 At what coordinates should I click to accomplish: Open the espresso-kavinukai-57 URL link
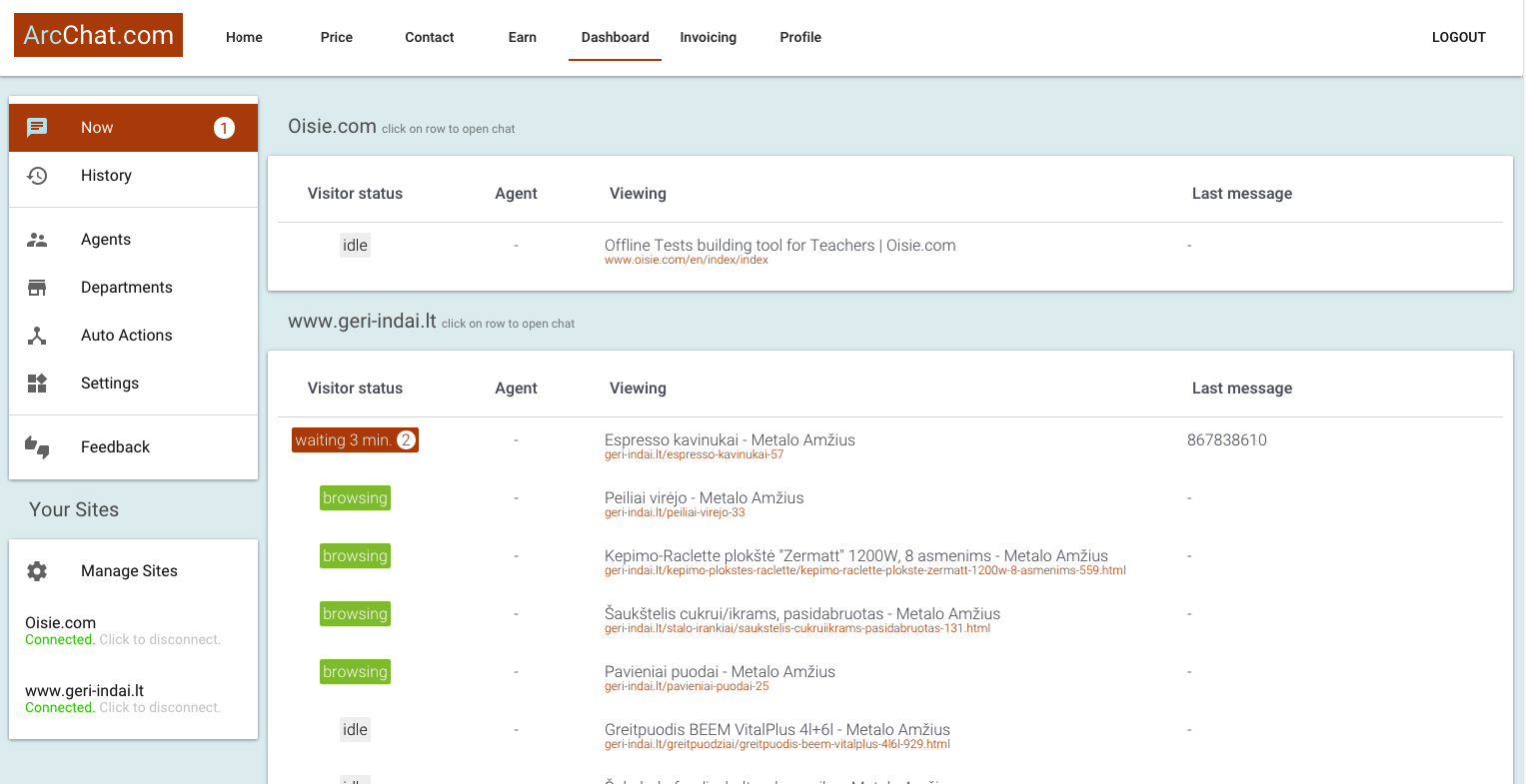pos(694,453)
